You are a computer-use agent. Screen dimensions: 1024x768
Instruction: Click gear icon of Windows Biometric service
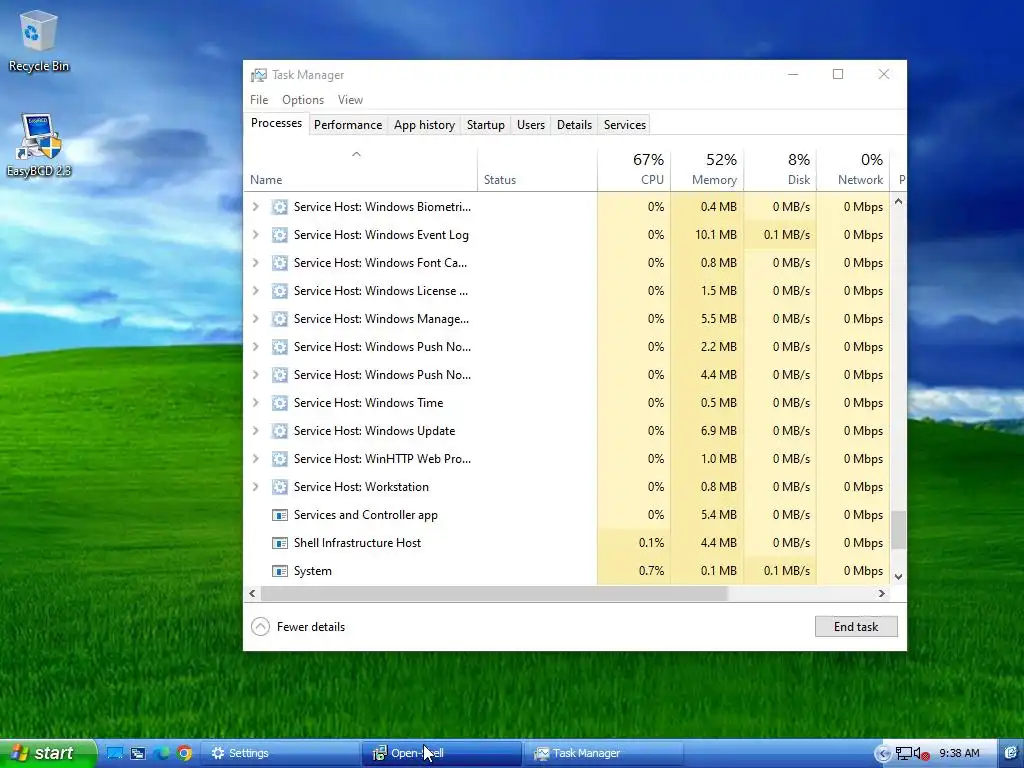click(x=280, y=207)
